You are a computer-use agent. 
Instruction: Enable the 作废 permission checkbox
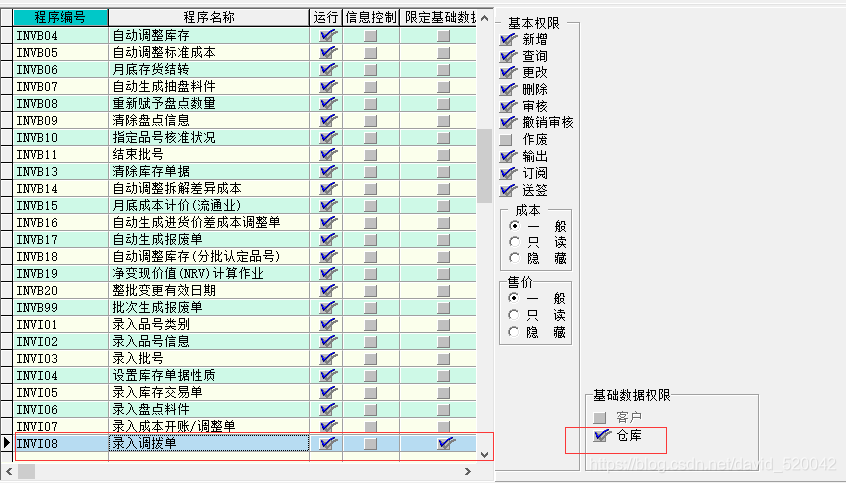point(506,140)
